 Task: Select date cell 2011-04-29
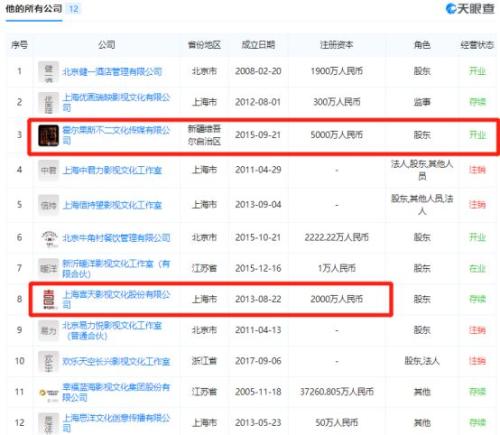tap(258, 170)
